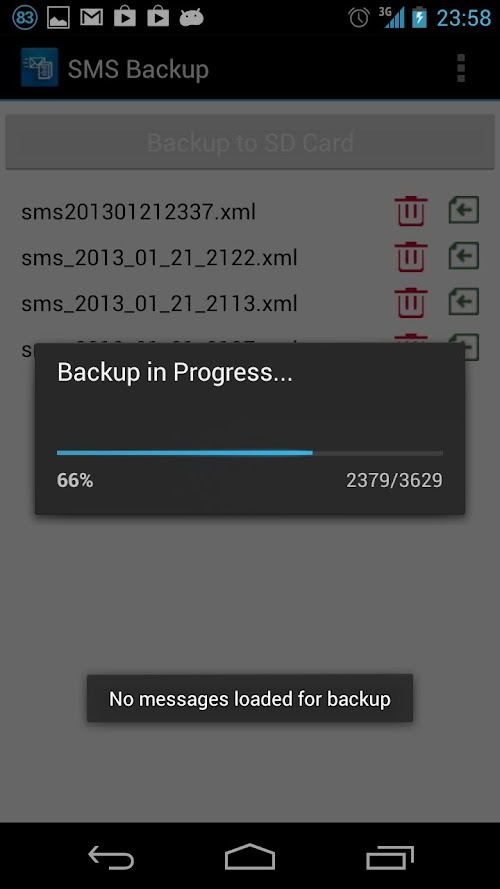The width and height of the screenshot is (500, 889).
Task: Open the three-dot overflow menu
Action: point(461,69)
